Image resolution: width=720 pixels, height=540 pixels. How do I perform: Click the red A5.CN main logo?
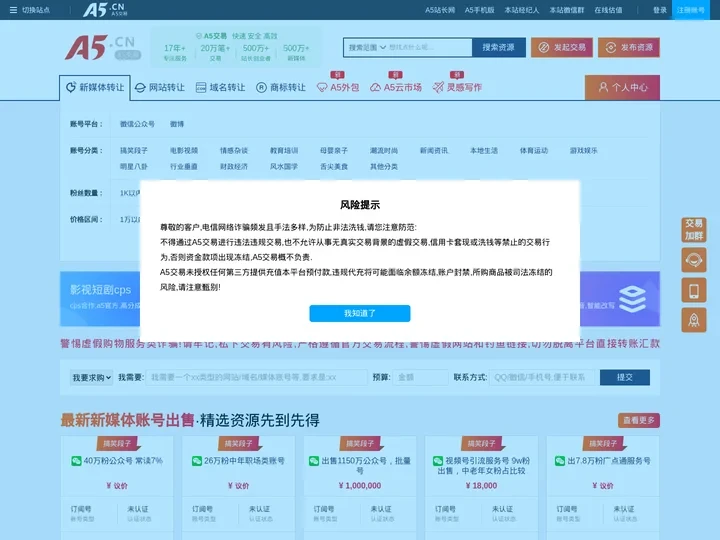coord(102,47)
